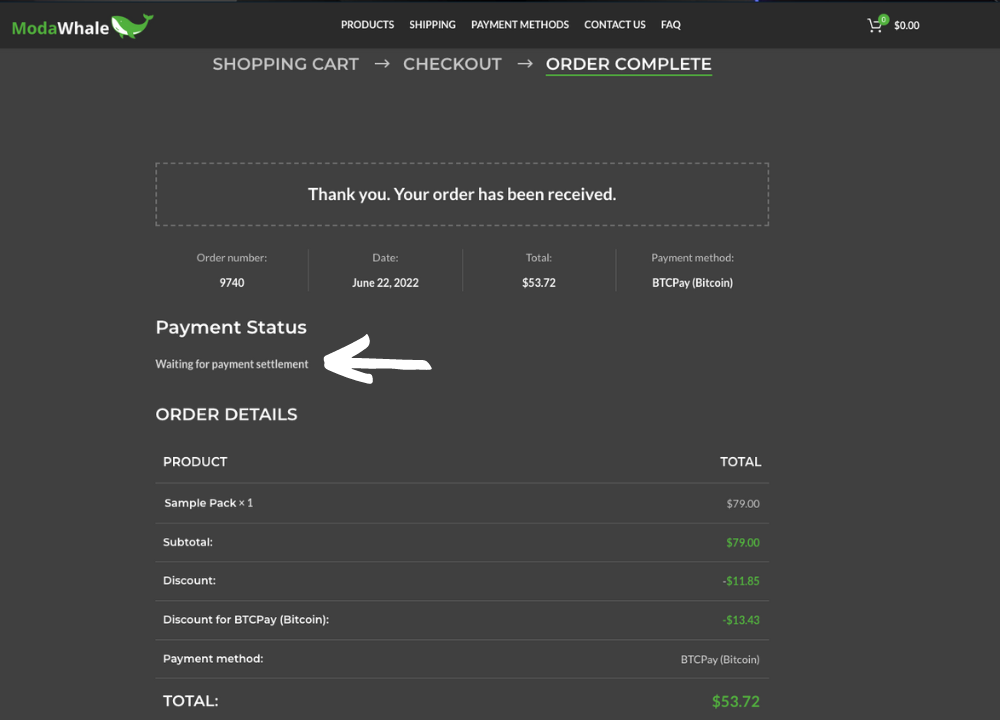This screenshot has height=720, width=1000.
Task: Go to the Shipping page
Action: tap(432, 25)
